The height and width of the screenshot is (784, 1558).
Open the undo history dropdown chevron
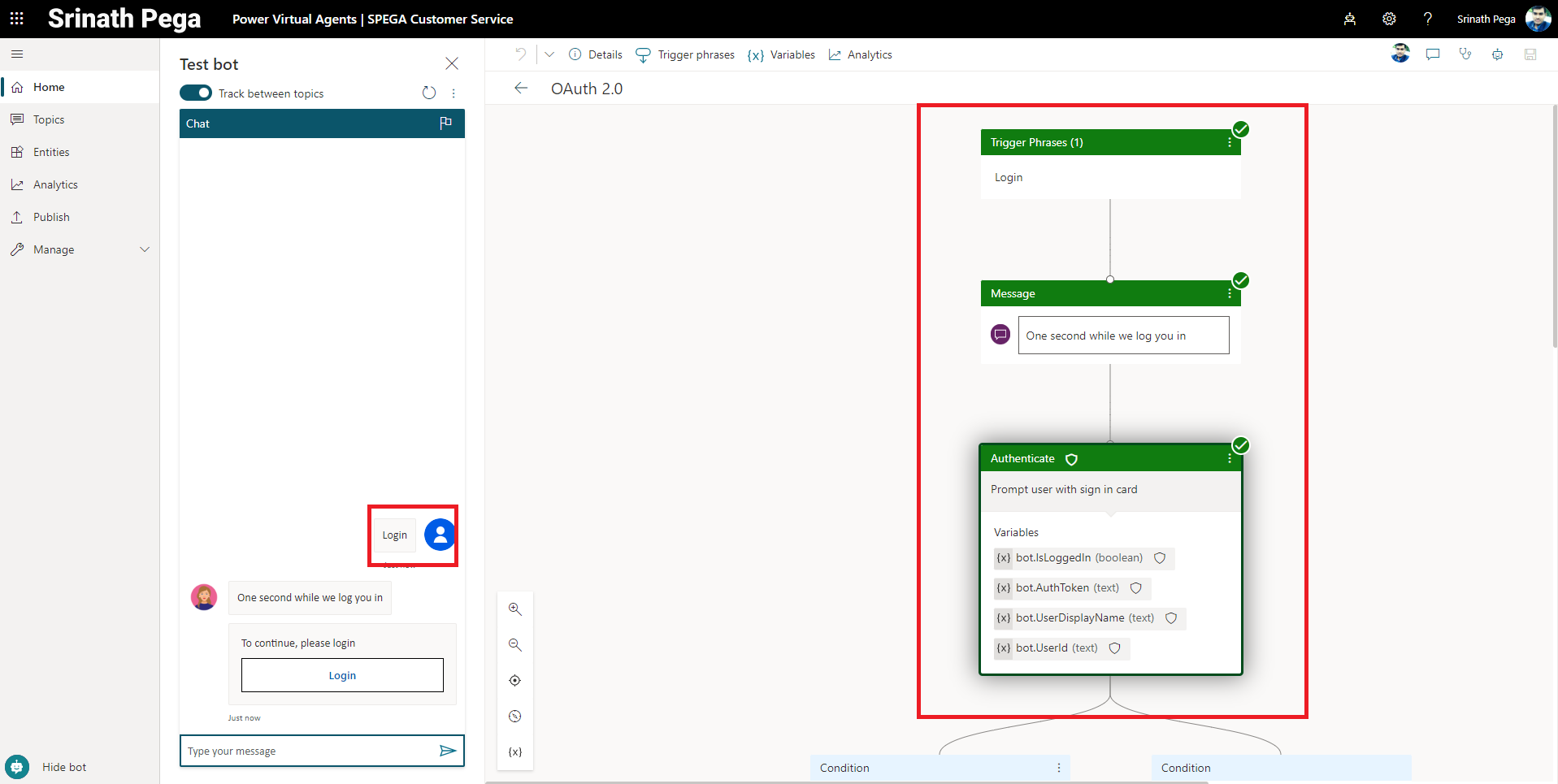coord(549,54)
